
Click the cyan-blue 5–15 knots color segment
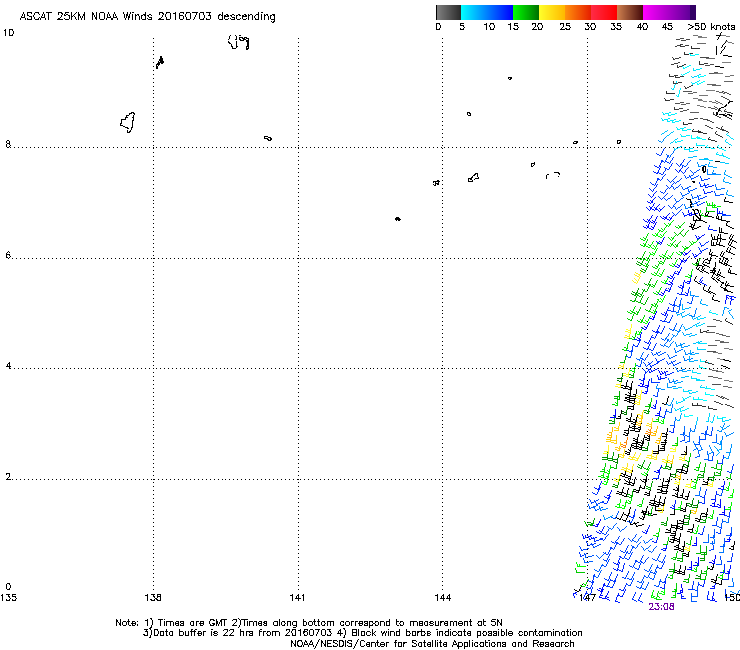[x=487, y=12]
